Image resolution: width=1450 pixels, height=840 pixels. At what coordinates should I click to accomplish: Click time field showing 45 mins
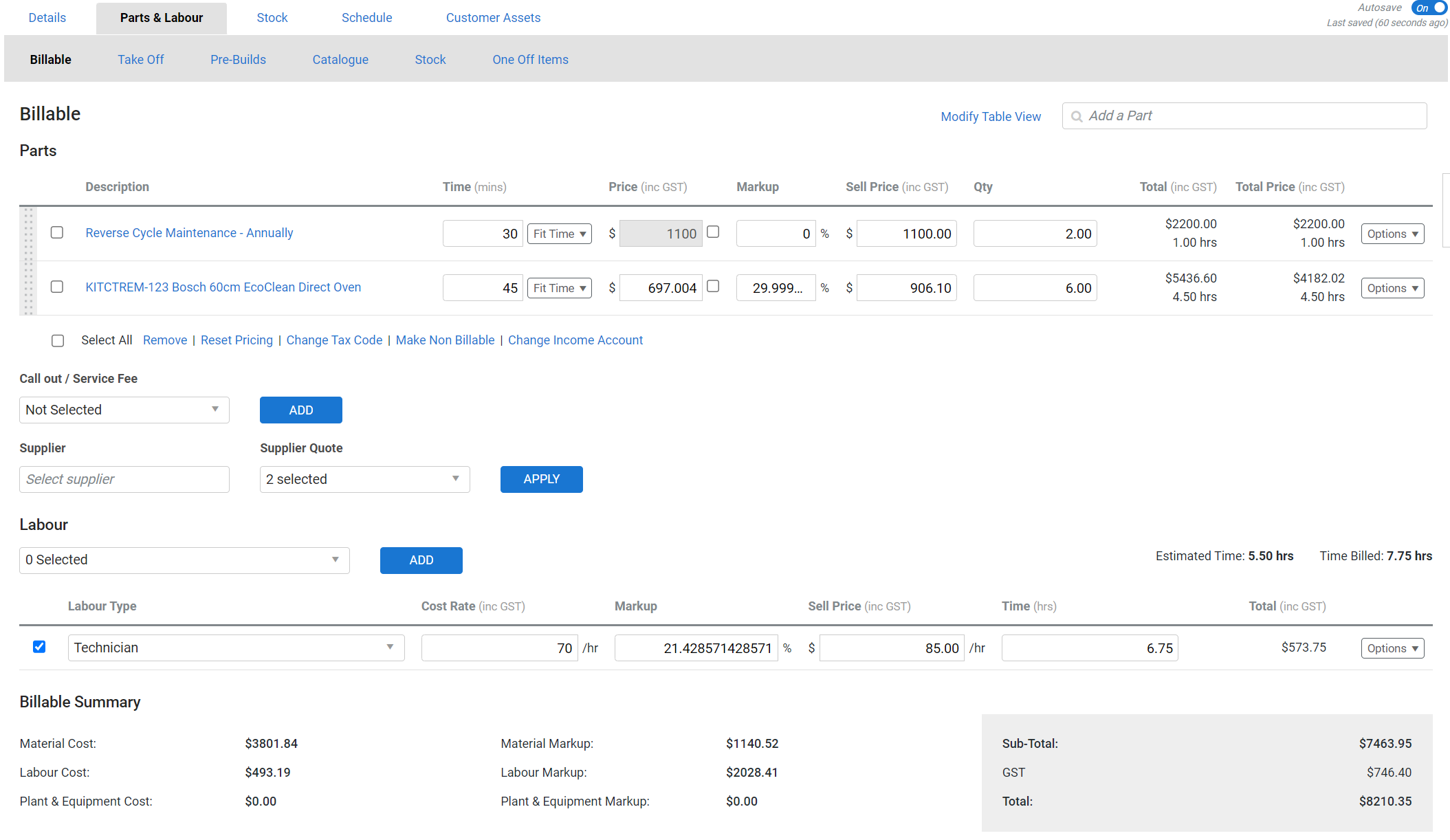(x=483, y=288)
